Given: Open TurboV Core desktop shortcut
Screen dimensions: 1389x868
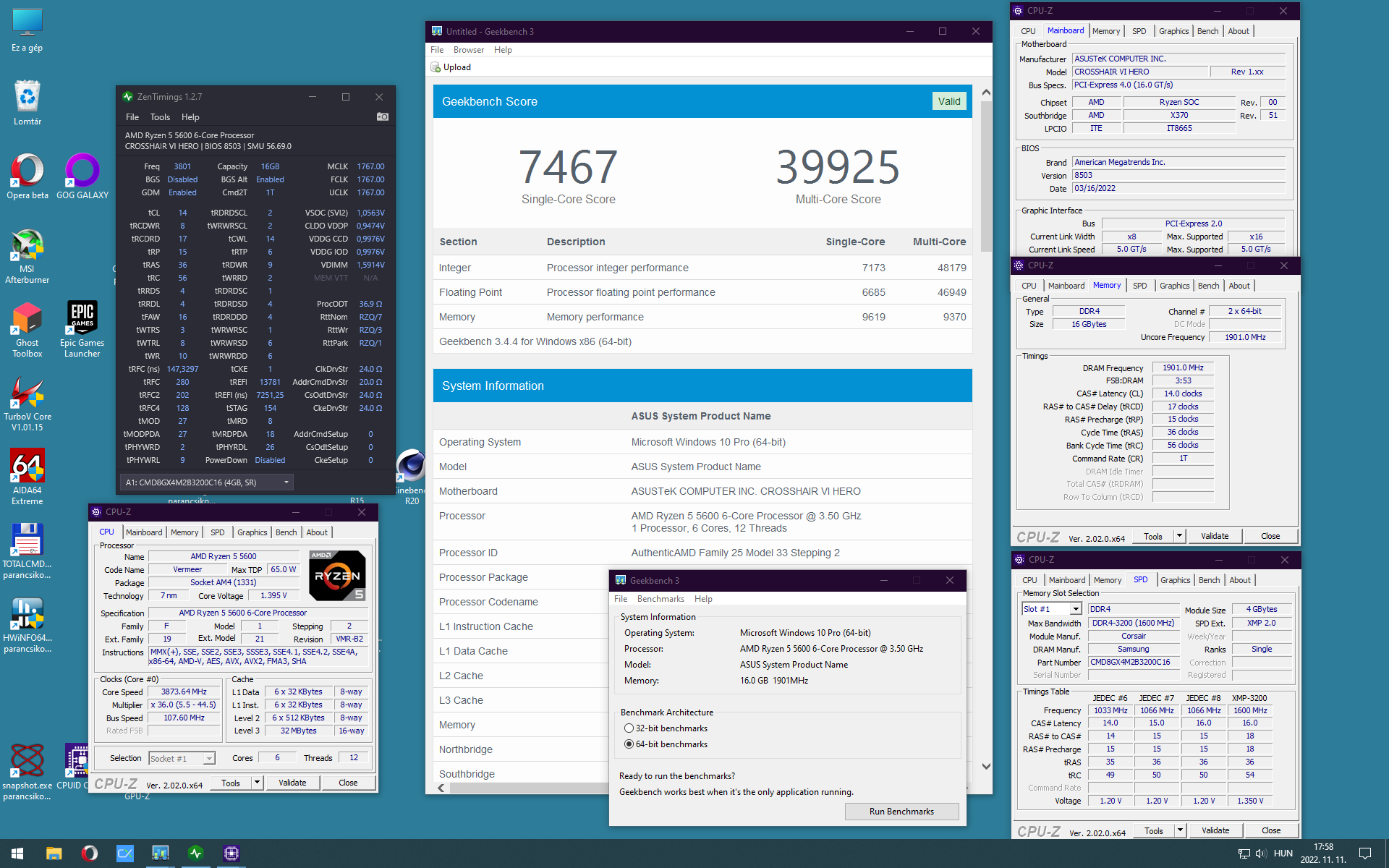Looking at the screenshot, I should (x=27, y=404).
